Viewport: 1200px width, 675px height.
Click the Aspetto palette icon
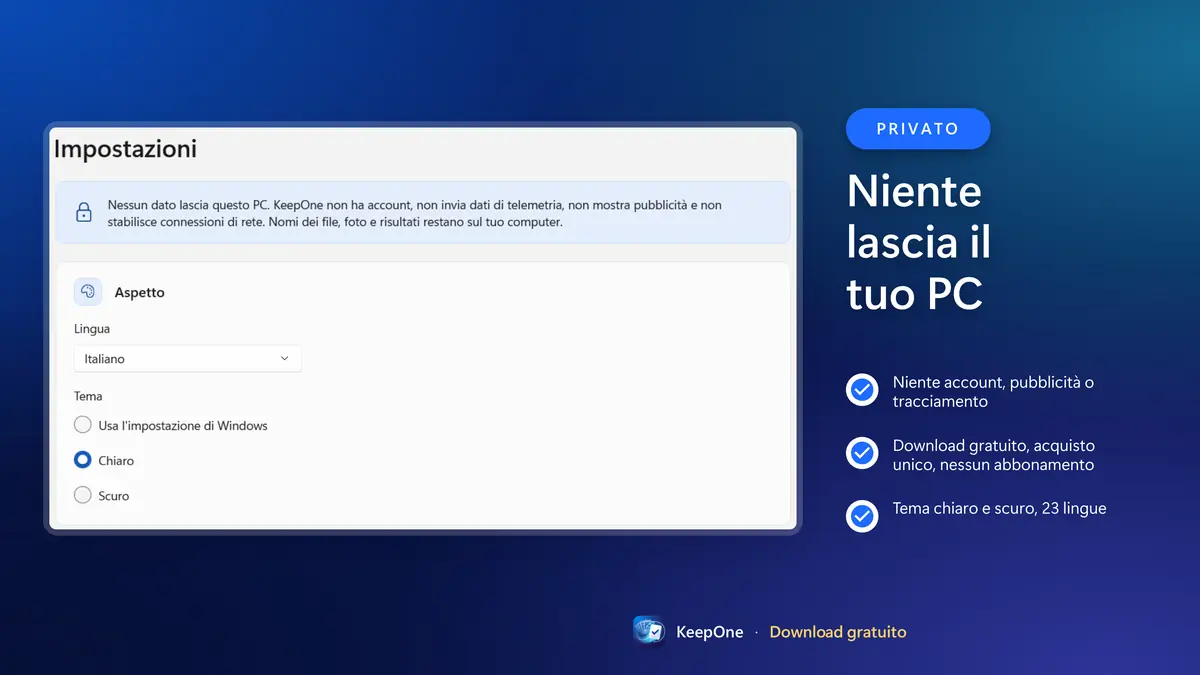pyautogui.click(x=88, y=292)
